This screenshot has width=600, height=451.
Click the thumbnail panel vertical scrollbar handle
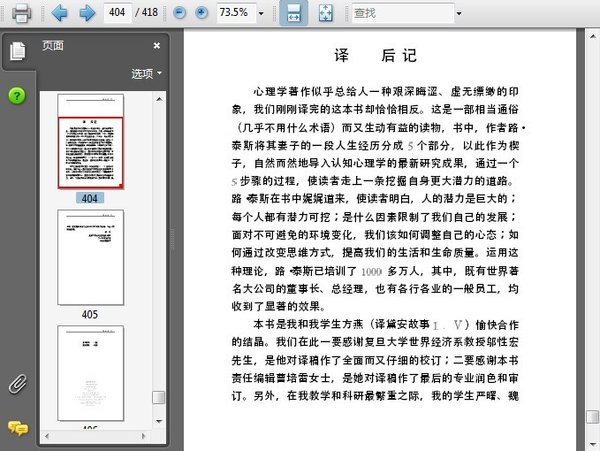click(x=158, y=397)
